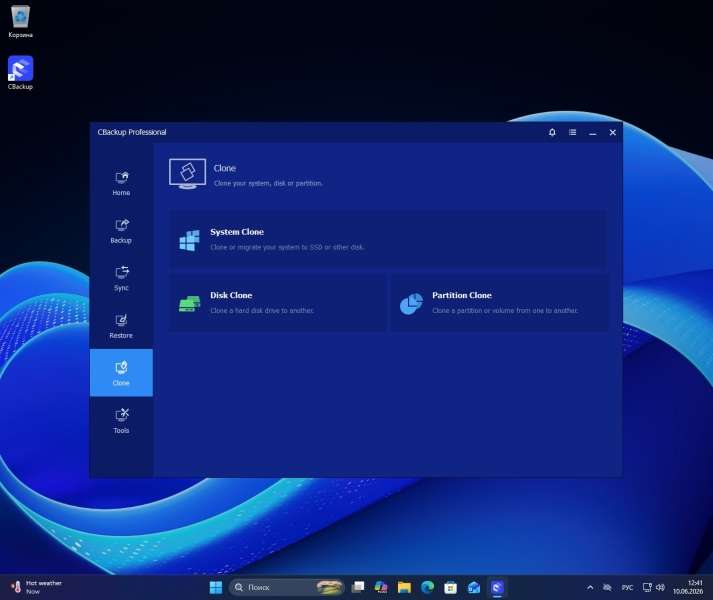Click the green Disk Clone drives icon
Screen dimensions: 713x600
coord(189,303)
